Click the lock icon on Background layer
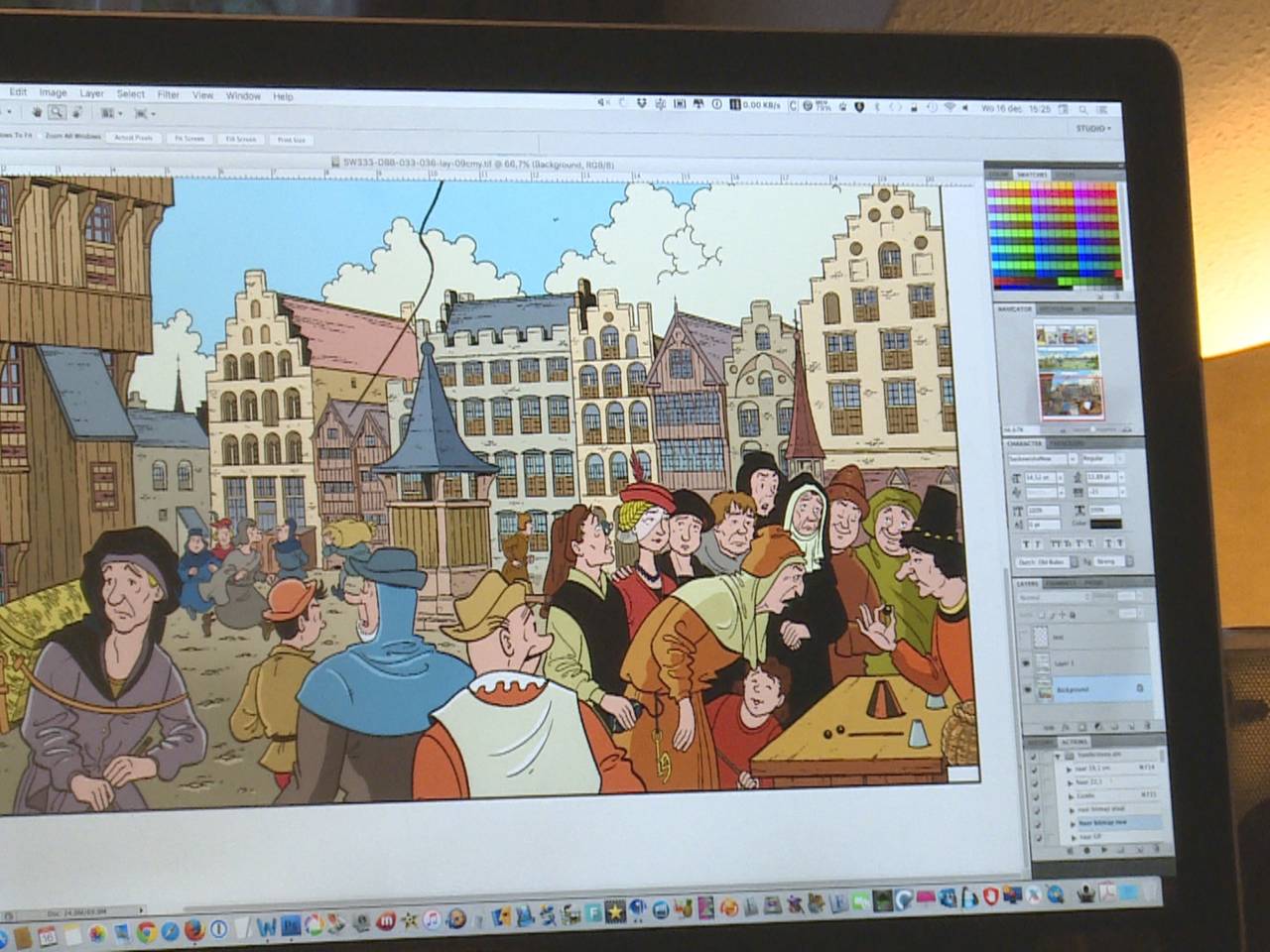The width and height of the screenshot is (1270, 952). pyautogui.click(x=1139, y=688)
